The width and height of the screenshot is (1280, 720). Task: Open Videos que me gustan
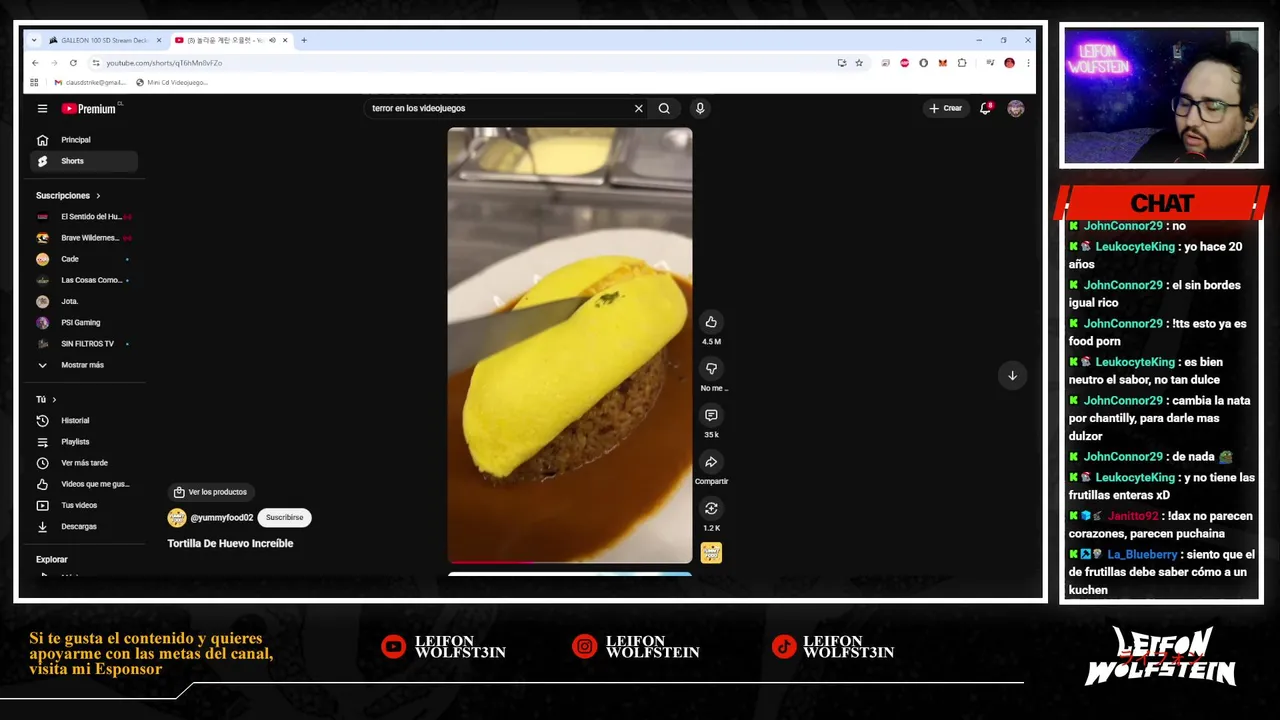click(85, 484)
